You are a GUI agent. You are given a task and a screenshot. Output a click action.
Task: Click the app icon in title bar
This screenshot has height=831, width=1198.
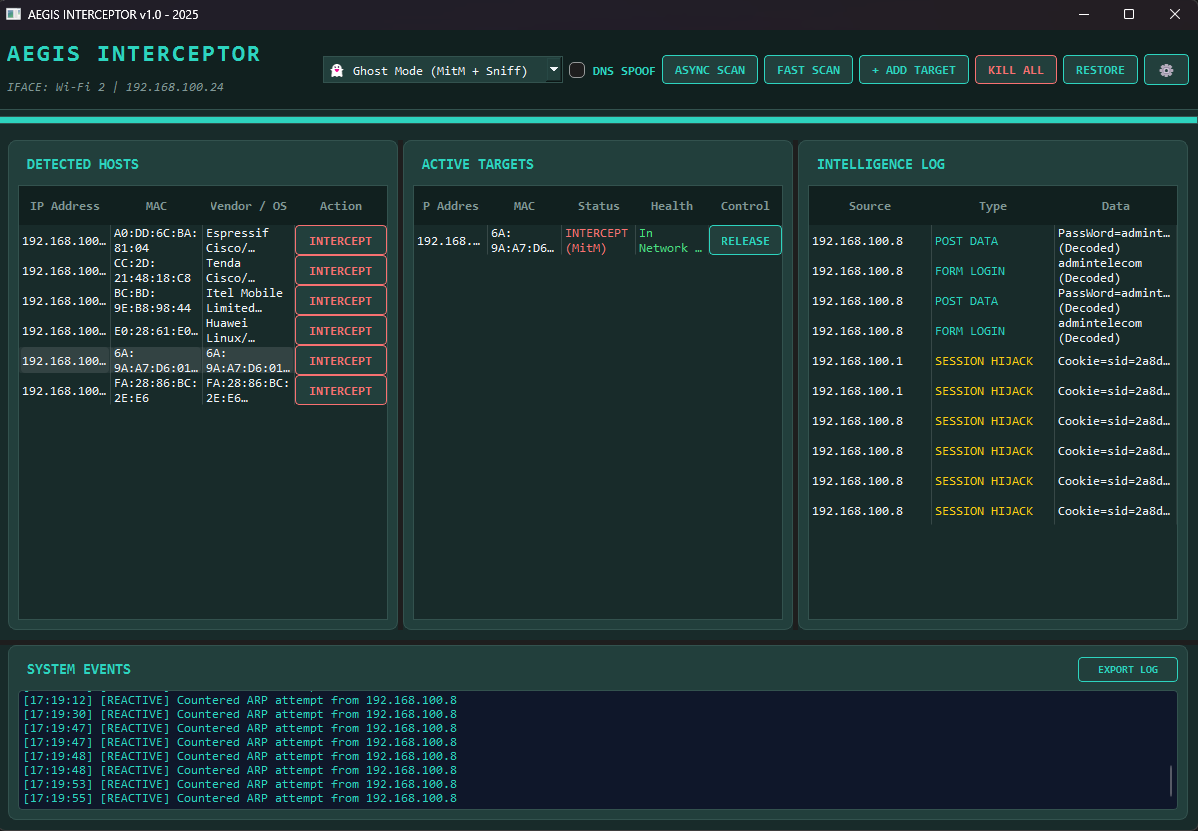click(x=13, y=14)
